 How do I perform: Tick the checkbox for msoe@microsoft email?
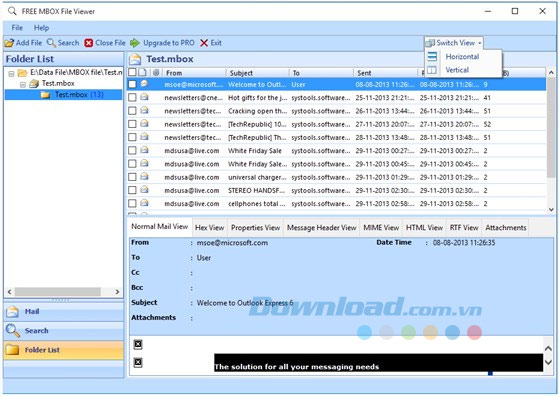132,84
